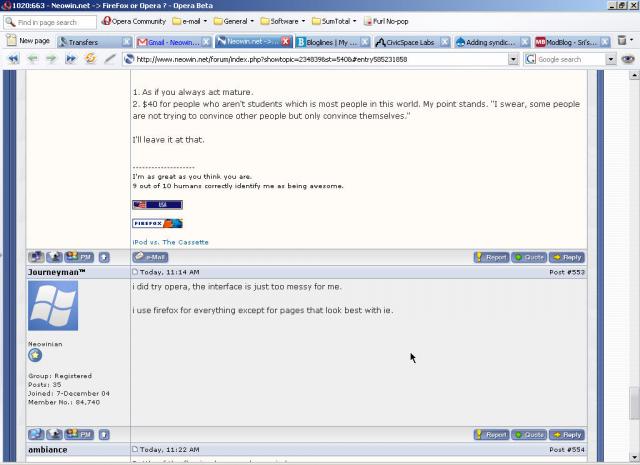Open the iPod vs. The Cassette link
The image size is (640, 465).
coord(170,242)
